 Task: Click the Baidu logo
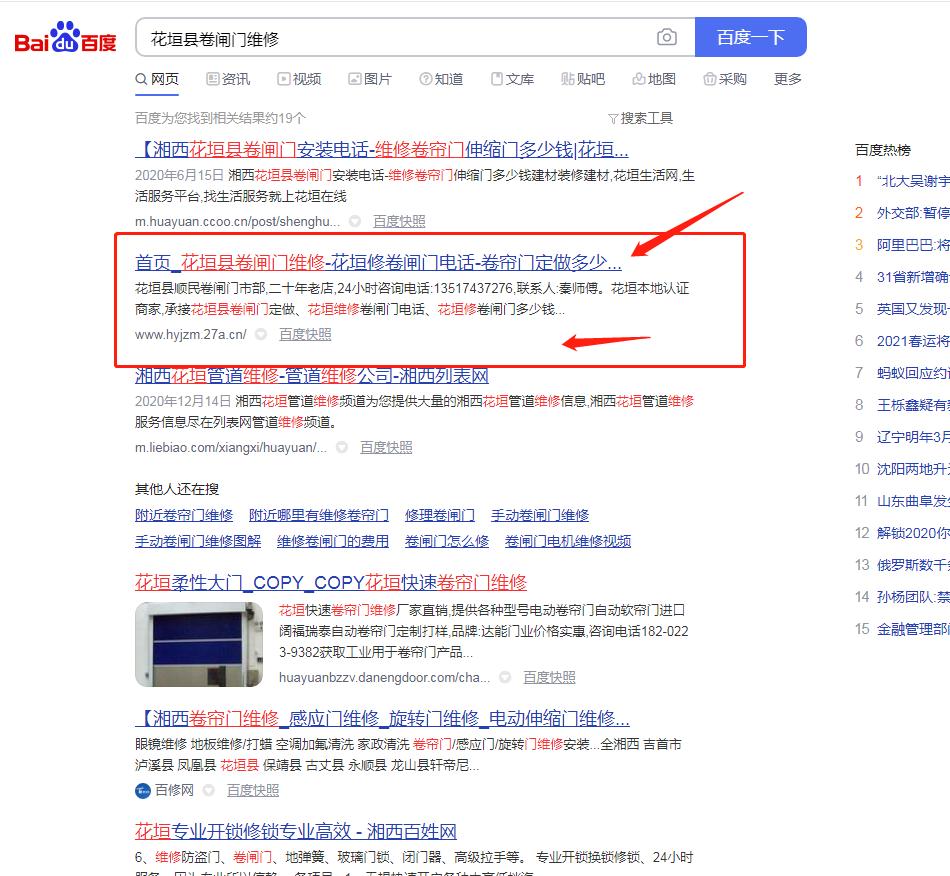tap(65, 38)
